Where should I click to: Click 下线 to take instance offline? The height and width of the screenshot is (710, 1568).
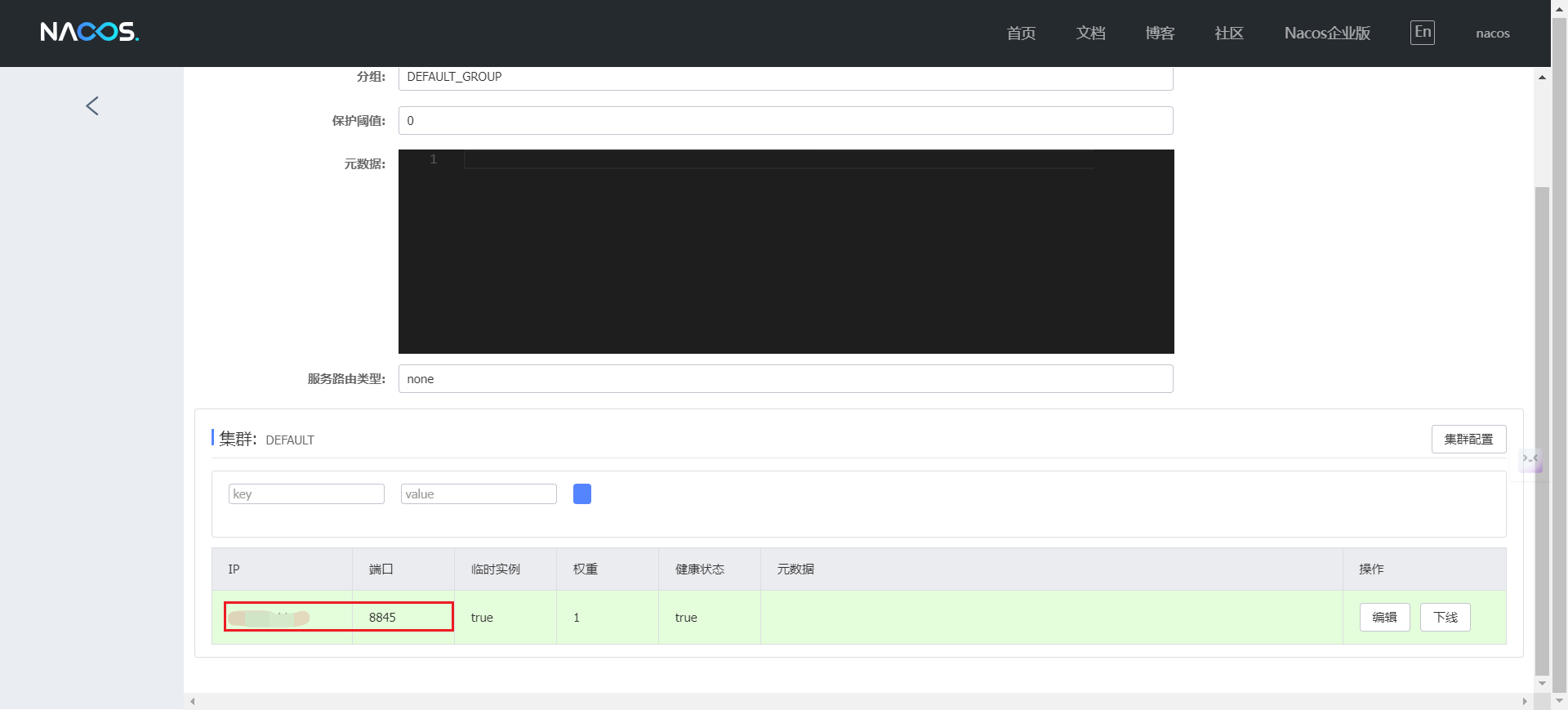click(x=1445, y=617)
